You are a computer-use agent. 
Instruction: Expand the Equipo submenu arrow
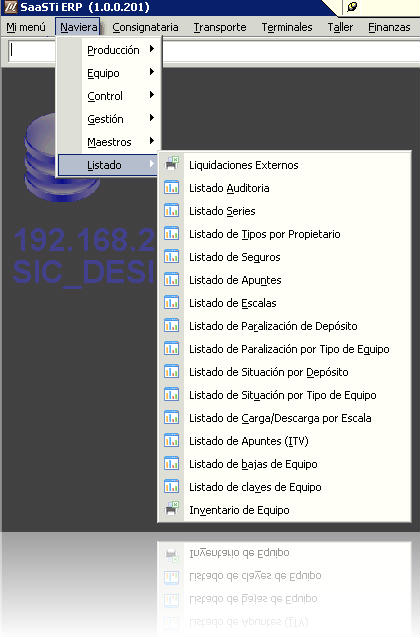click(x=152, y=72)
